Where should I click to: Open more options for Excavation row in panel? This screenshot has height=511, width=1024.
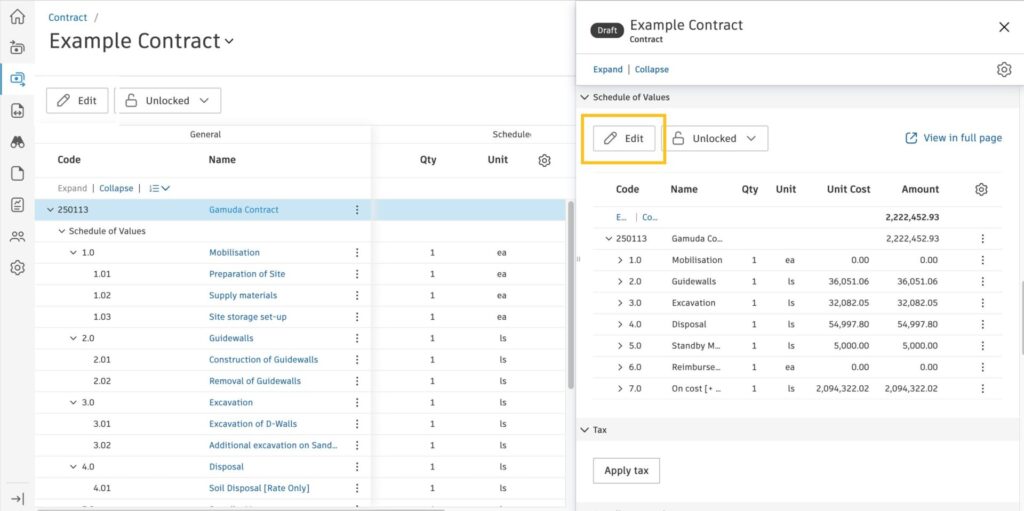(x=982, y=303)
